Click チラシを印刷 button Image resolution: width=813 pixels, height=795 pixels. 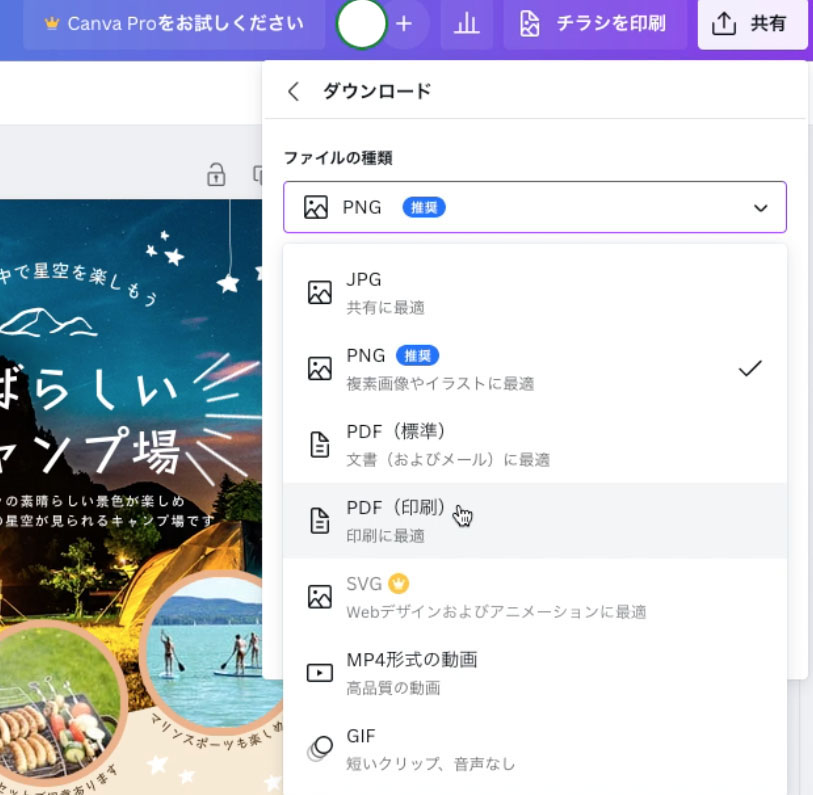click(x=595, y=24)
